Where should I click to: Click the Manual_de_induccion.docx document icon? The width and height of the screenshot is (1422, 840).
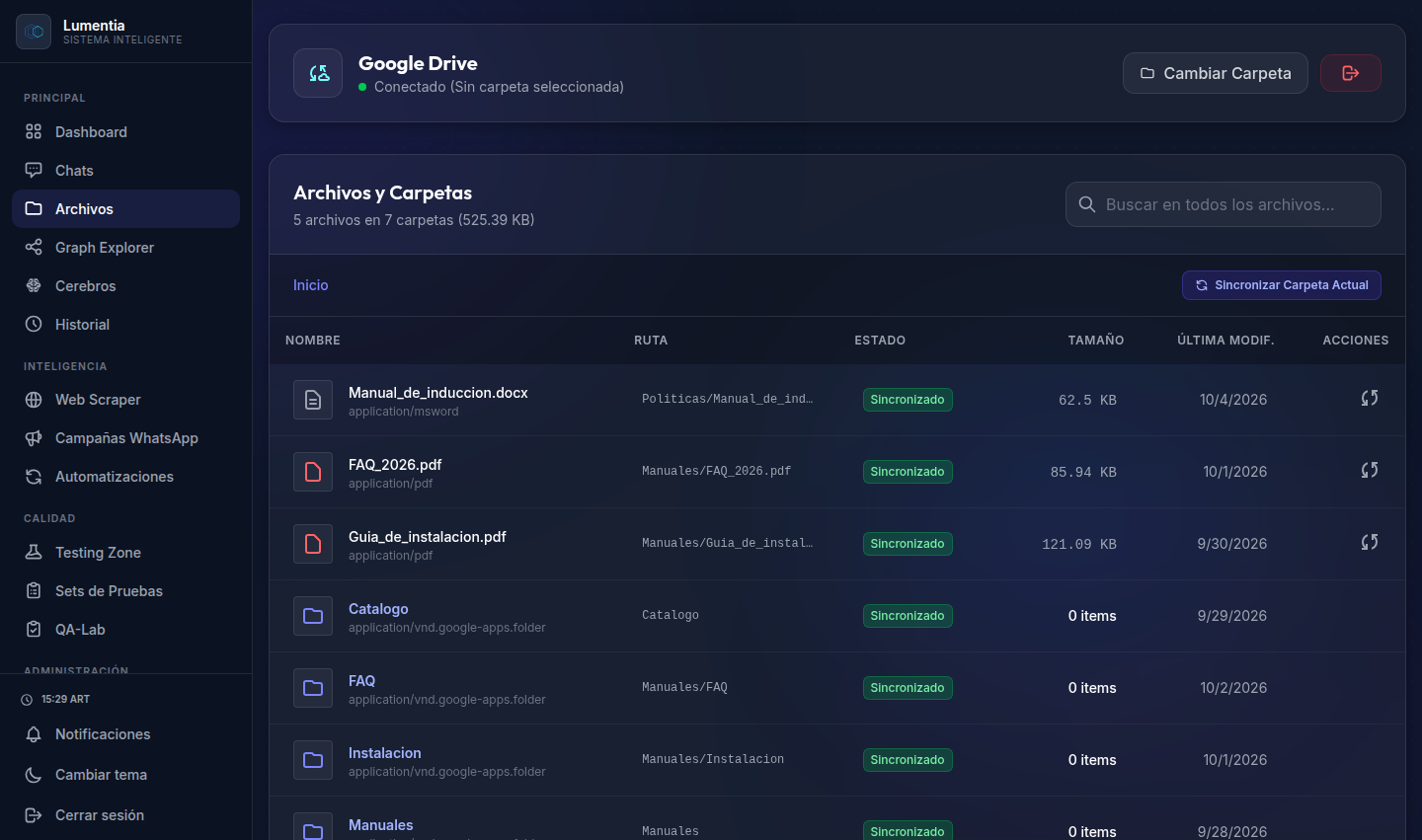coord(313,400)
